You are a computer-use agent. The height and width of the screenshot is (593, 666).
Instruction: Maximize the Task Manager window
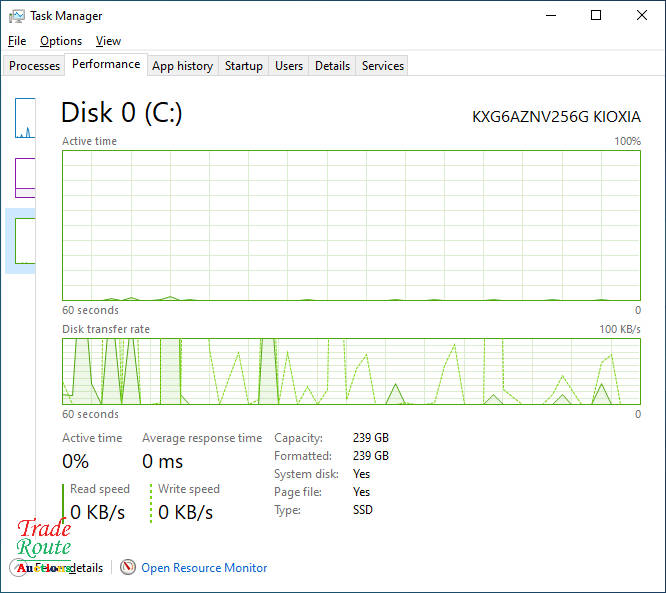point(596,16)
